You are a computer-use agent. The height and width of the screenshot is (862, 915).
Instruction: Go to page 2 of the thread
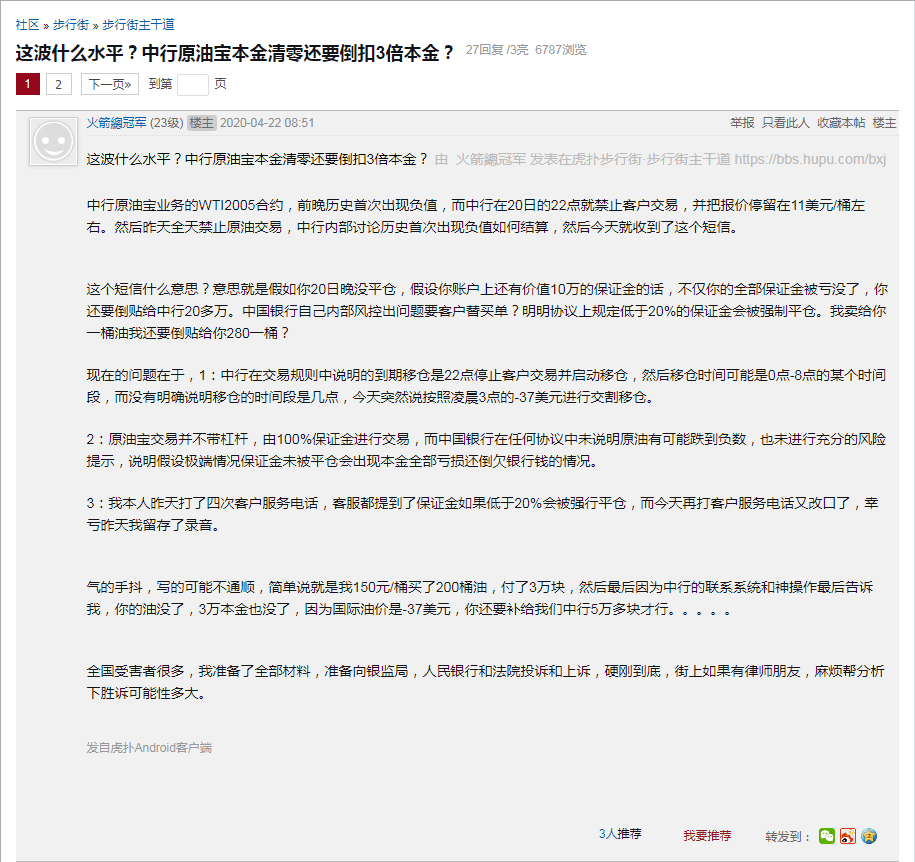click(x=58, y=84)
